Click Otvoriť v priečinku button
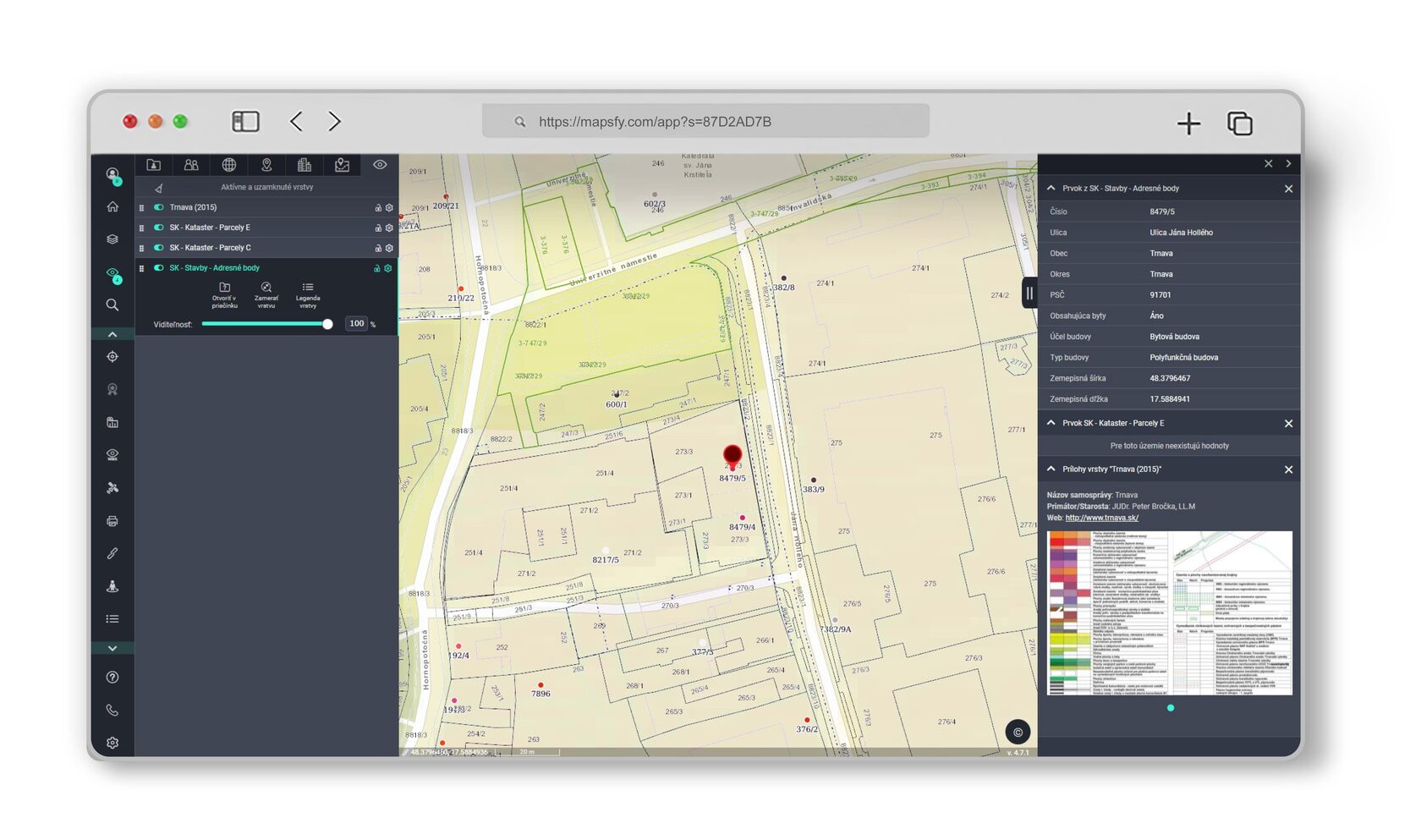The width and height of the screenshot is (1421, 840). [224, 295]
